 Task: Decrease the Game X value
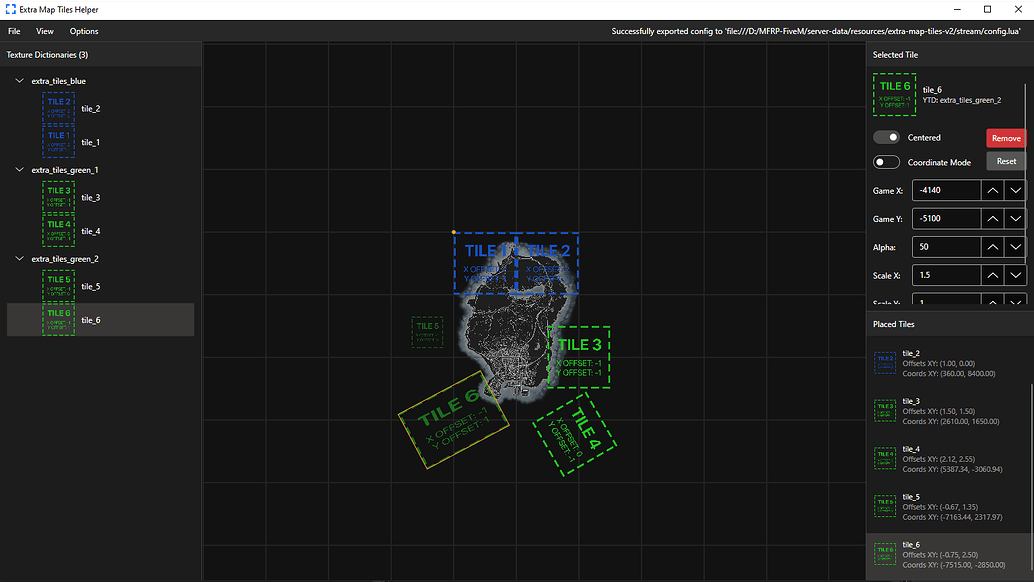[x=1016, y=190]
